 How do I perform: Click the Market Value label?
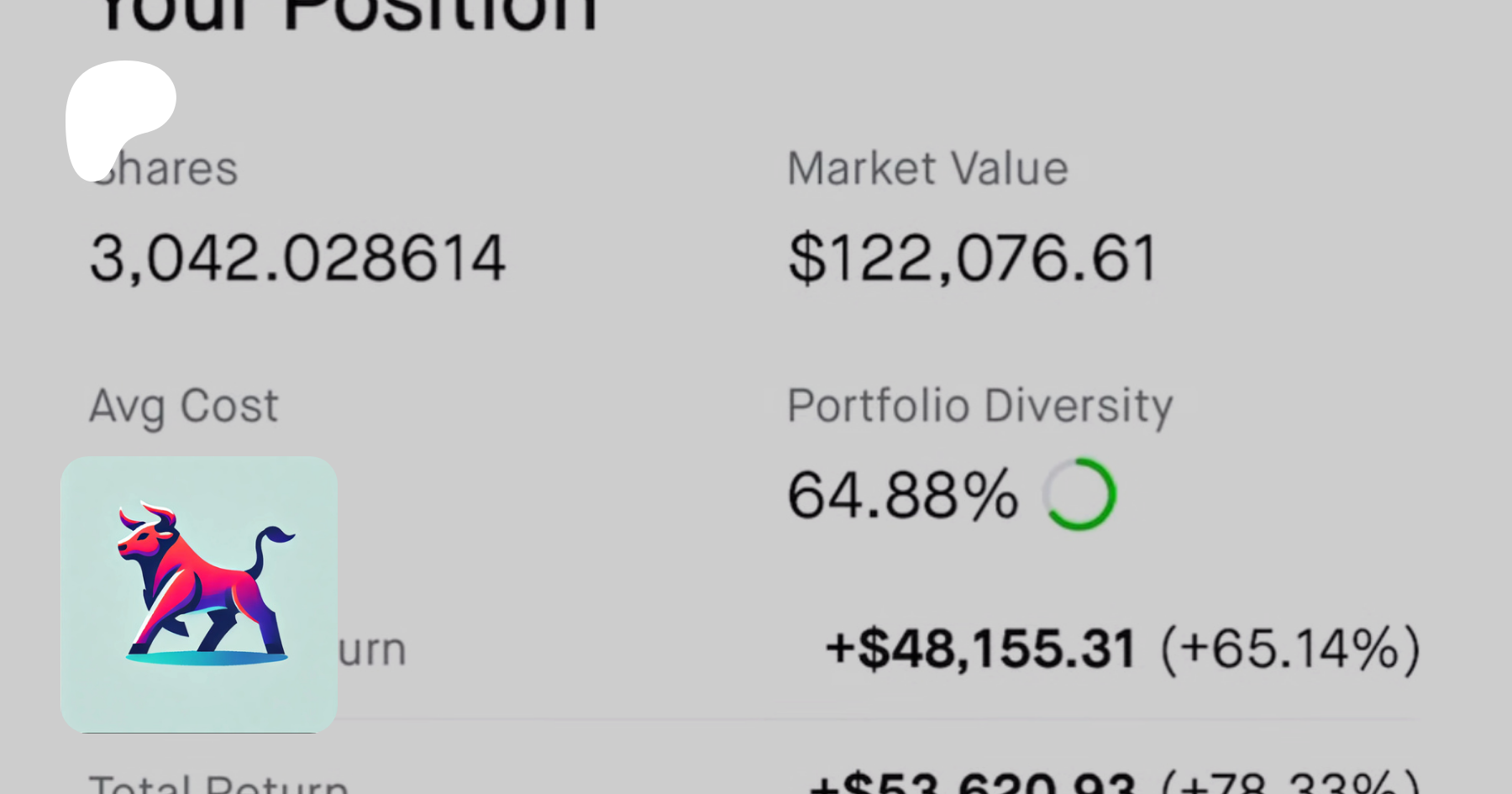coord(927,168)
